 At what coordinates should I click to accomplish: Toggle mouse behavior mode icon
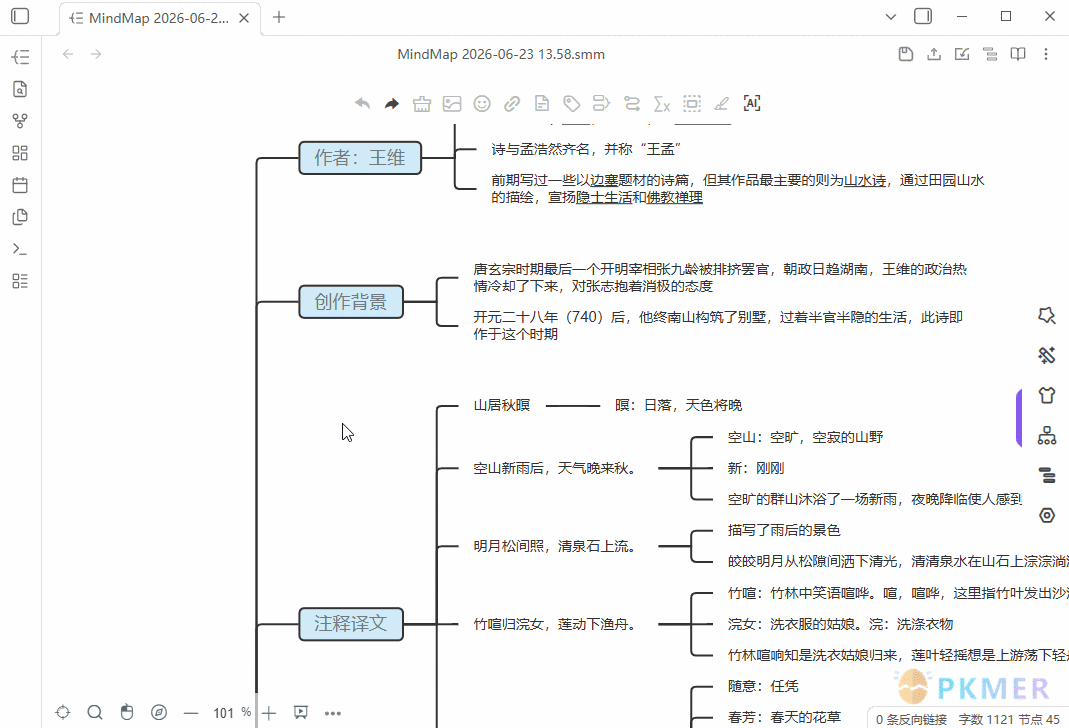pyautogui.click(x=127, y=712)
